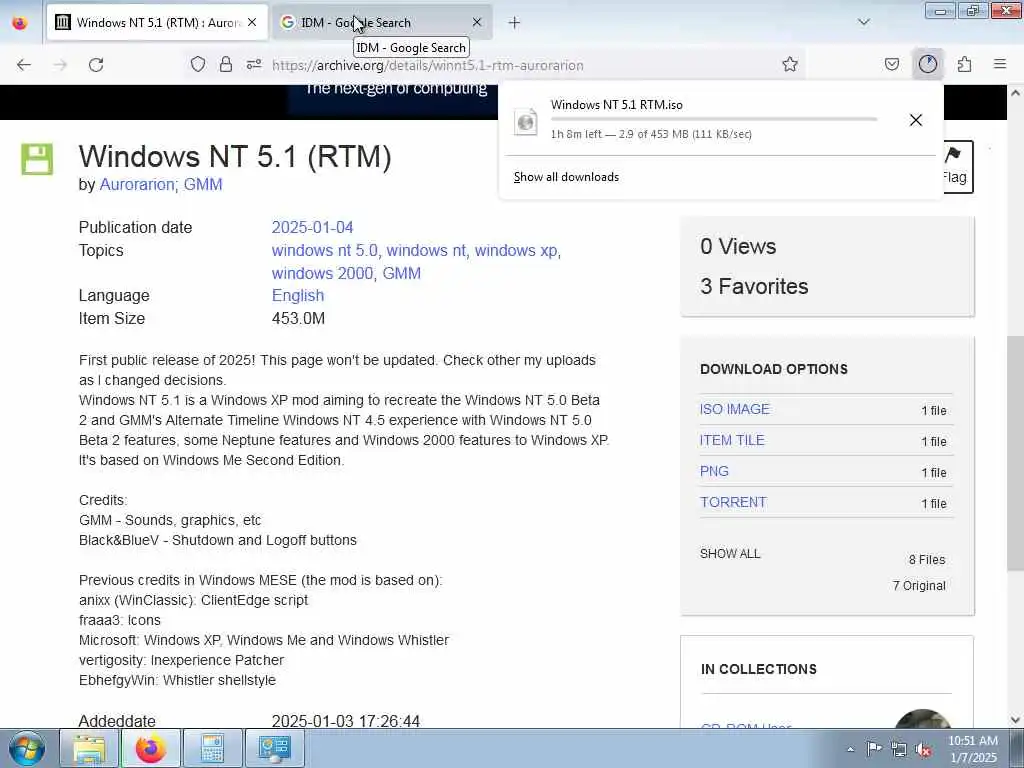Open the windows 2000 topic link

(323, 273)
